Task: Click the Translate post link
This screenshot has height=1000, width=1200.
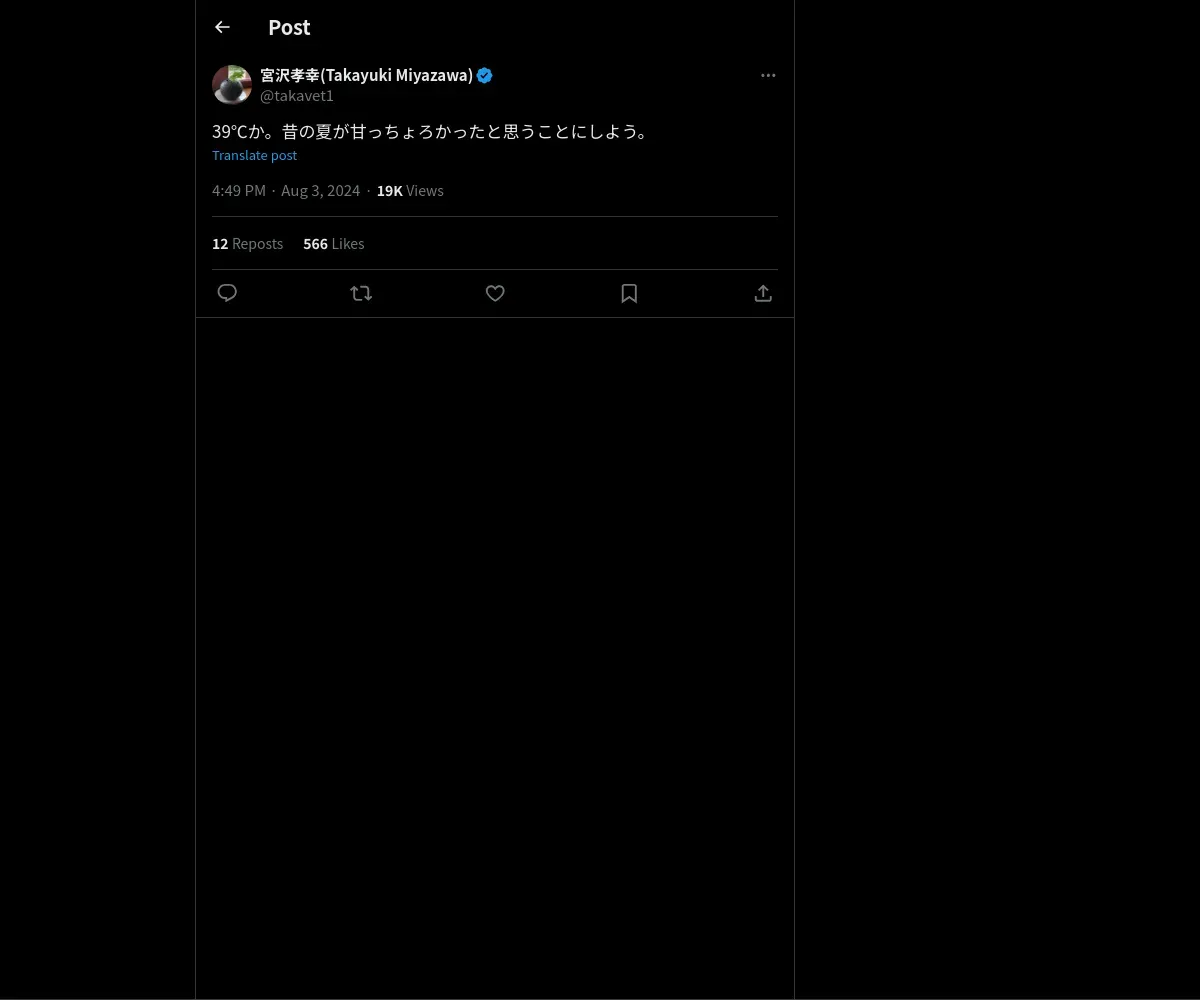Action: pos(254,155)
